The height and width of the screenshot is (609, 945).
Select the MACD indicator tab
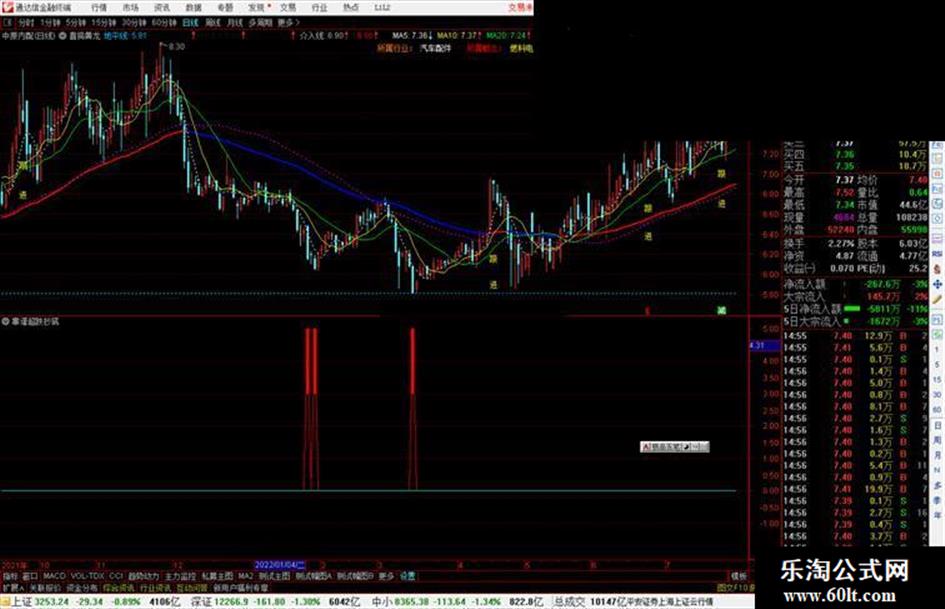point(54,576)
